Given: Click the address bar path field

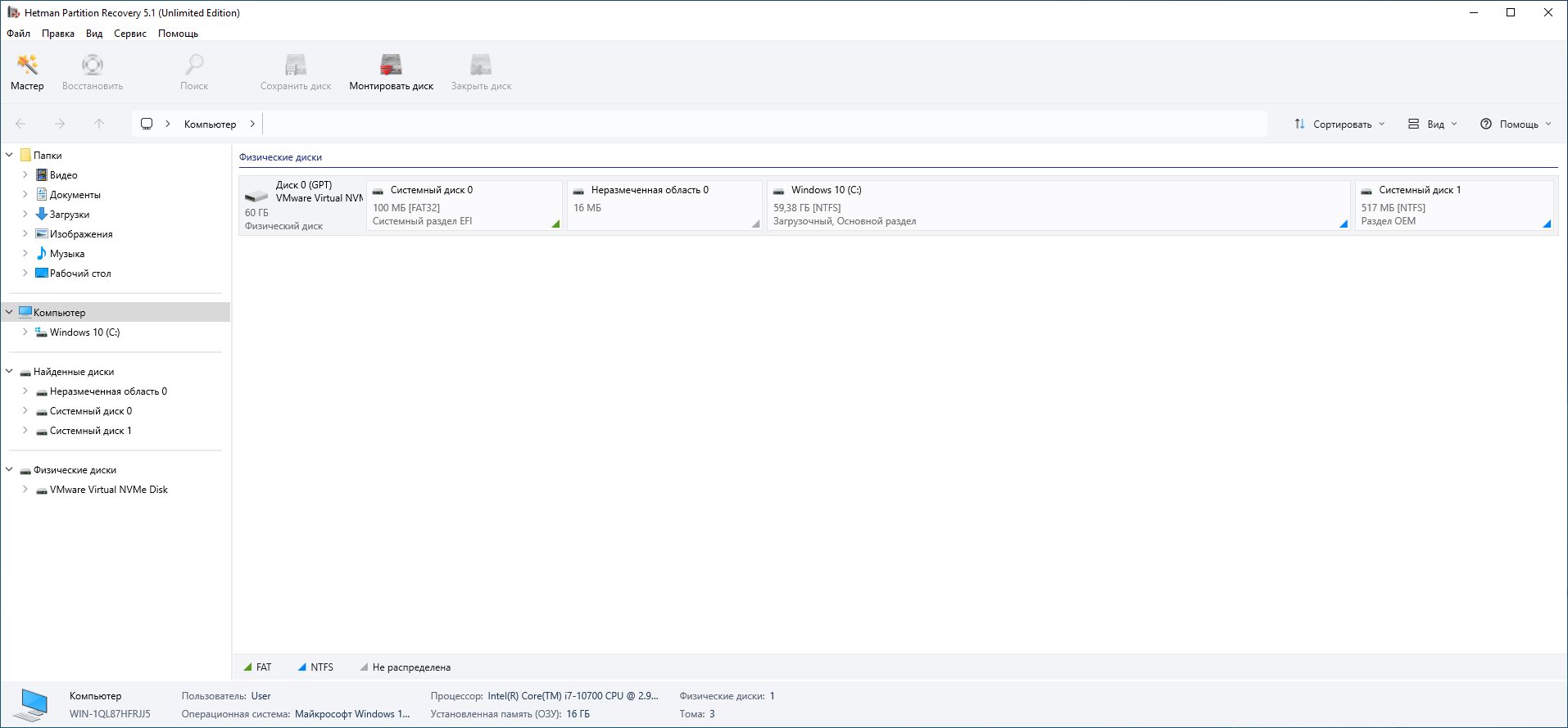Looking at the screenshot, I should tap(762, 124).
